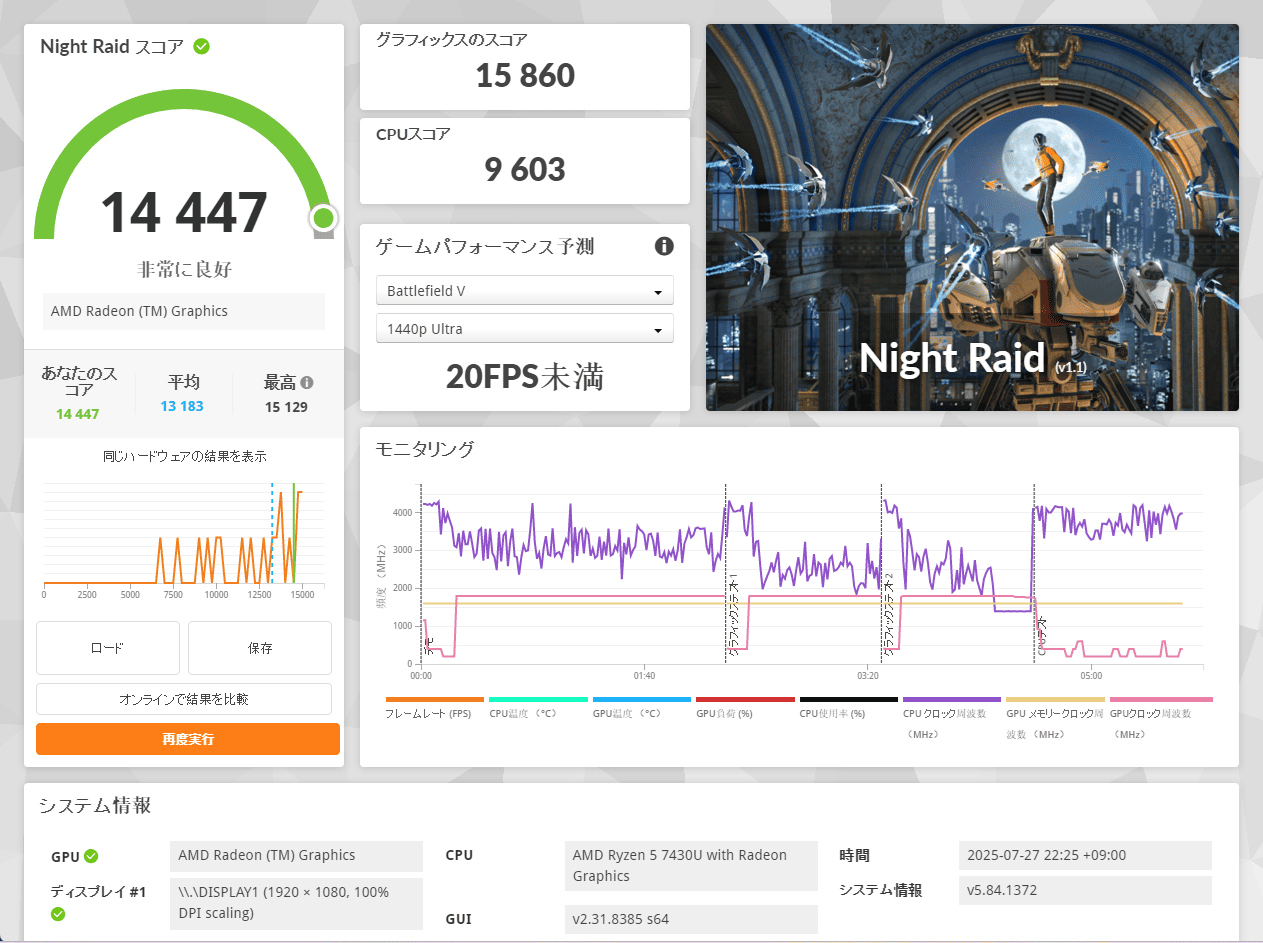
Task: Click the green check under ディスプレイ #1
Action: [x=58, y=913]
